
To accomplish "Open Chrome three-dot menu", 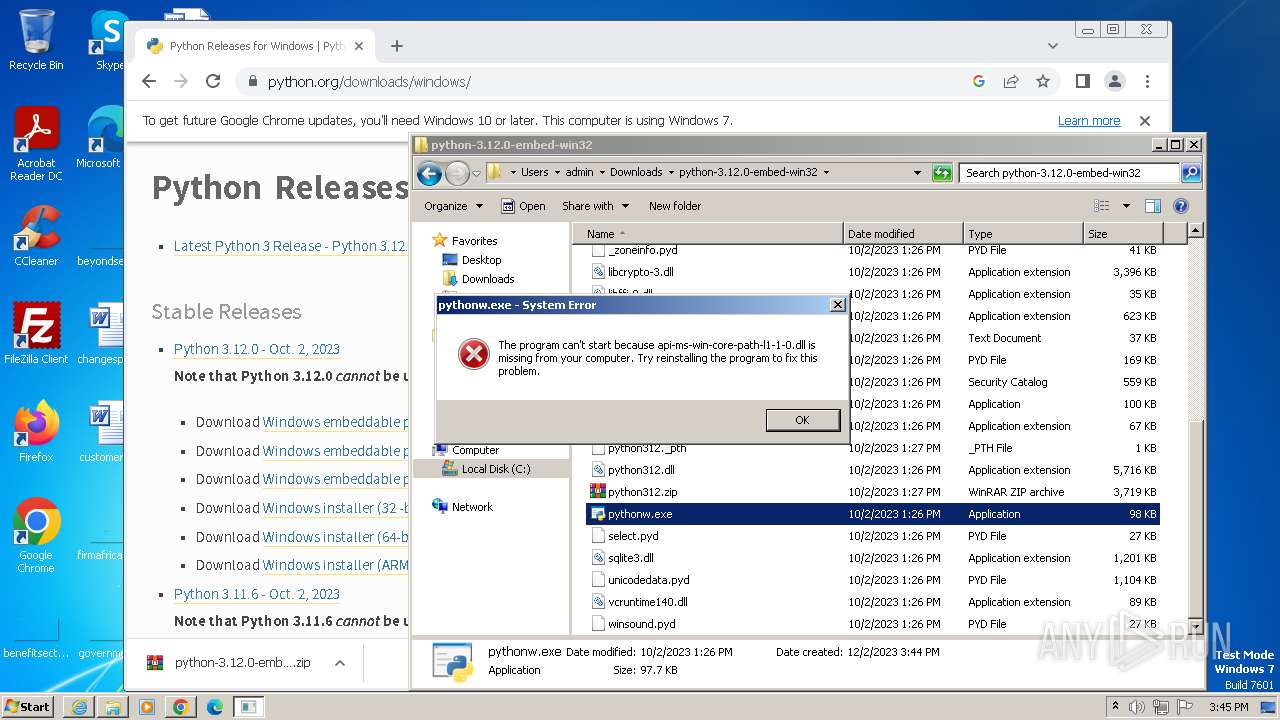I will pos(1147,82).
